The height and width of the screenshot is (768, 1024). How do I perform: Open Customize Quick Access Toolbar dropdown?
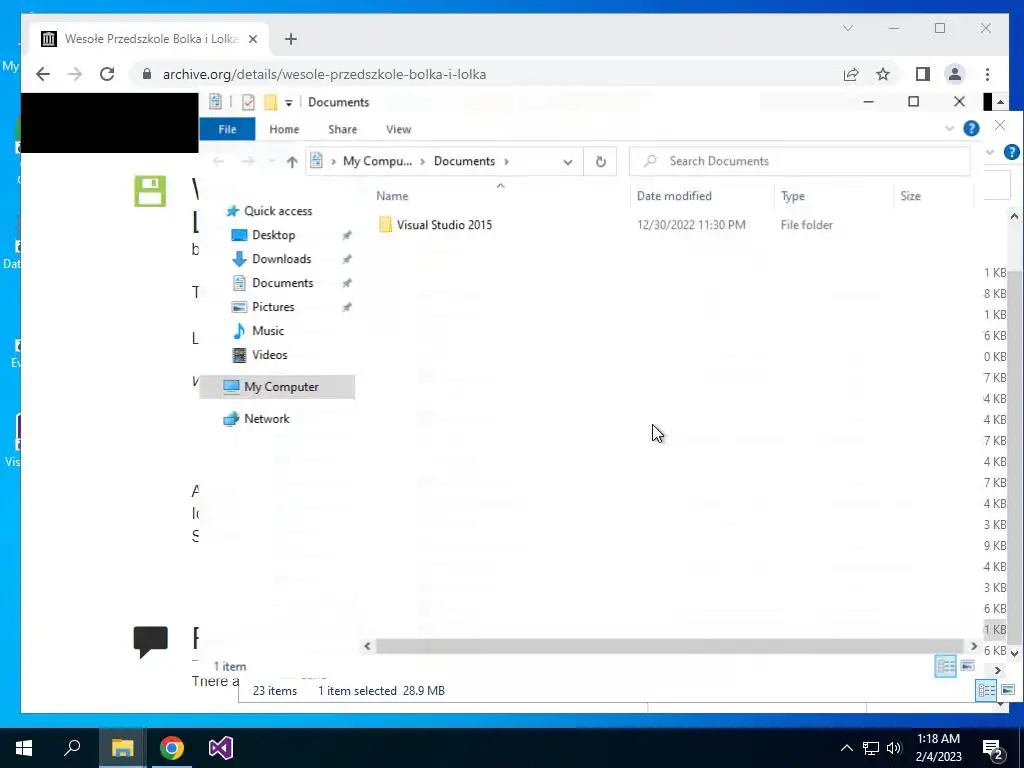click(289, 103)
